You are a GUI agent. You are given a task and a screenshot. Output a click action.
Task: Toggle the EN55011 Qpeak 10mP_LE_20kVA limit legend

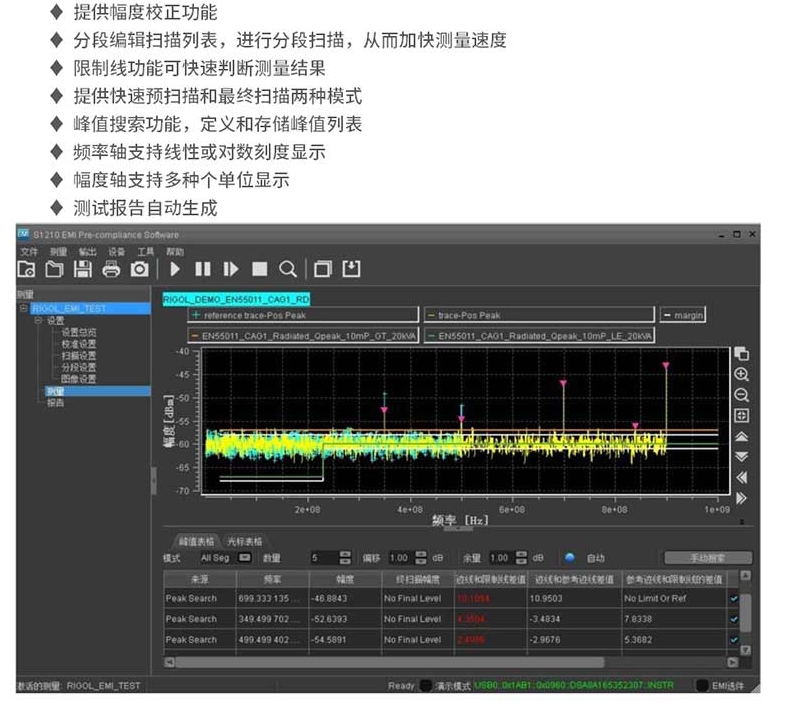pos(539,336)
